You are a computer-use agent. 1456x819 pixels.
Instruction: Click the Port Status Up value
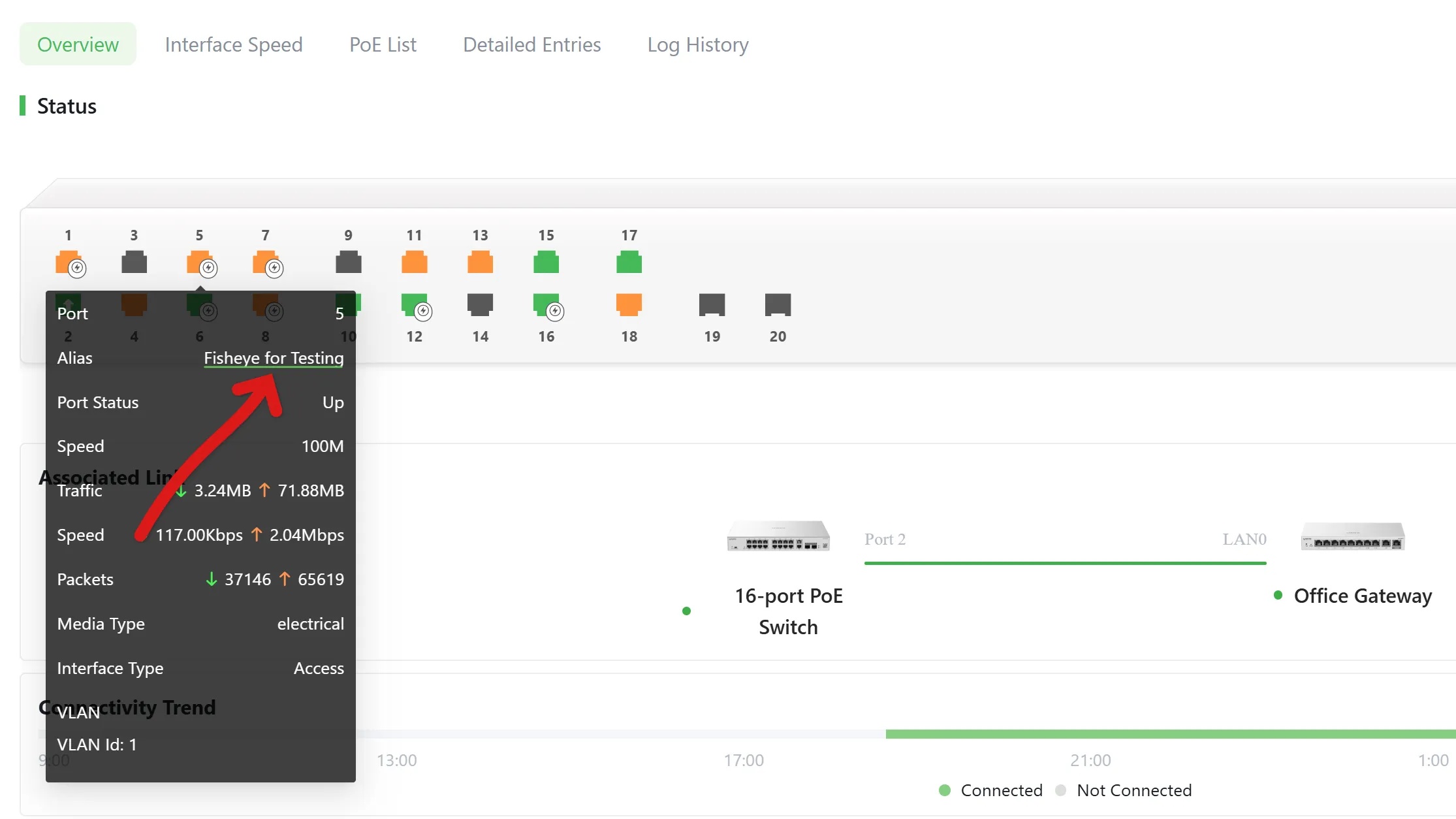point(333,402)
